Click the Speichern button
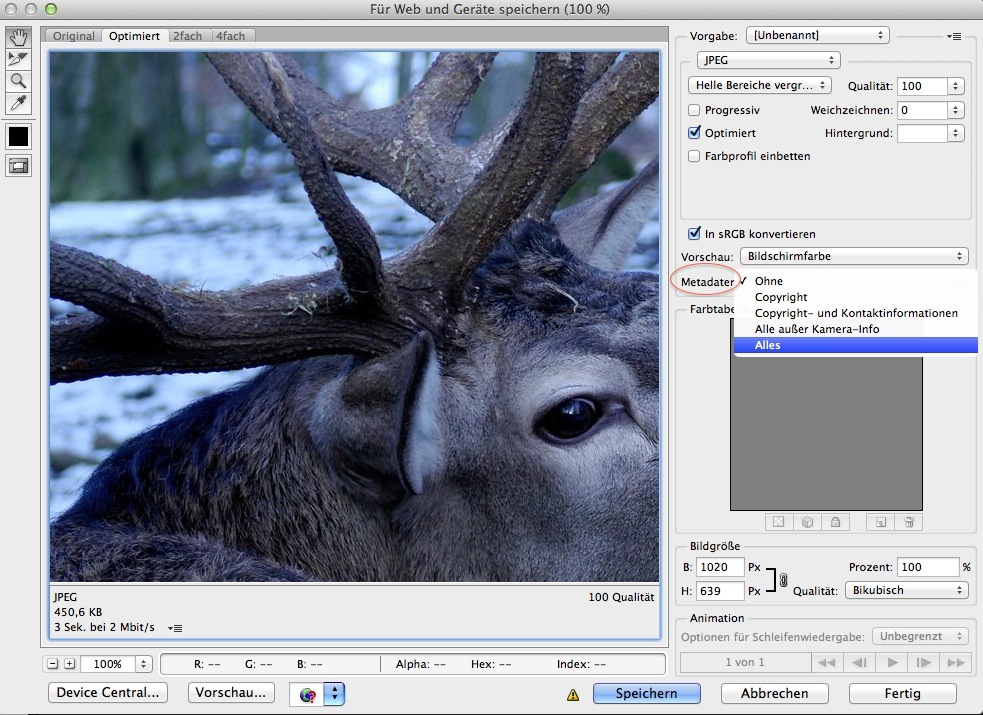This screenshot has height=715, width=983. [646, 693]
